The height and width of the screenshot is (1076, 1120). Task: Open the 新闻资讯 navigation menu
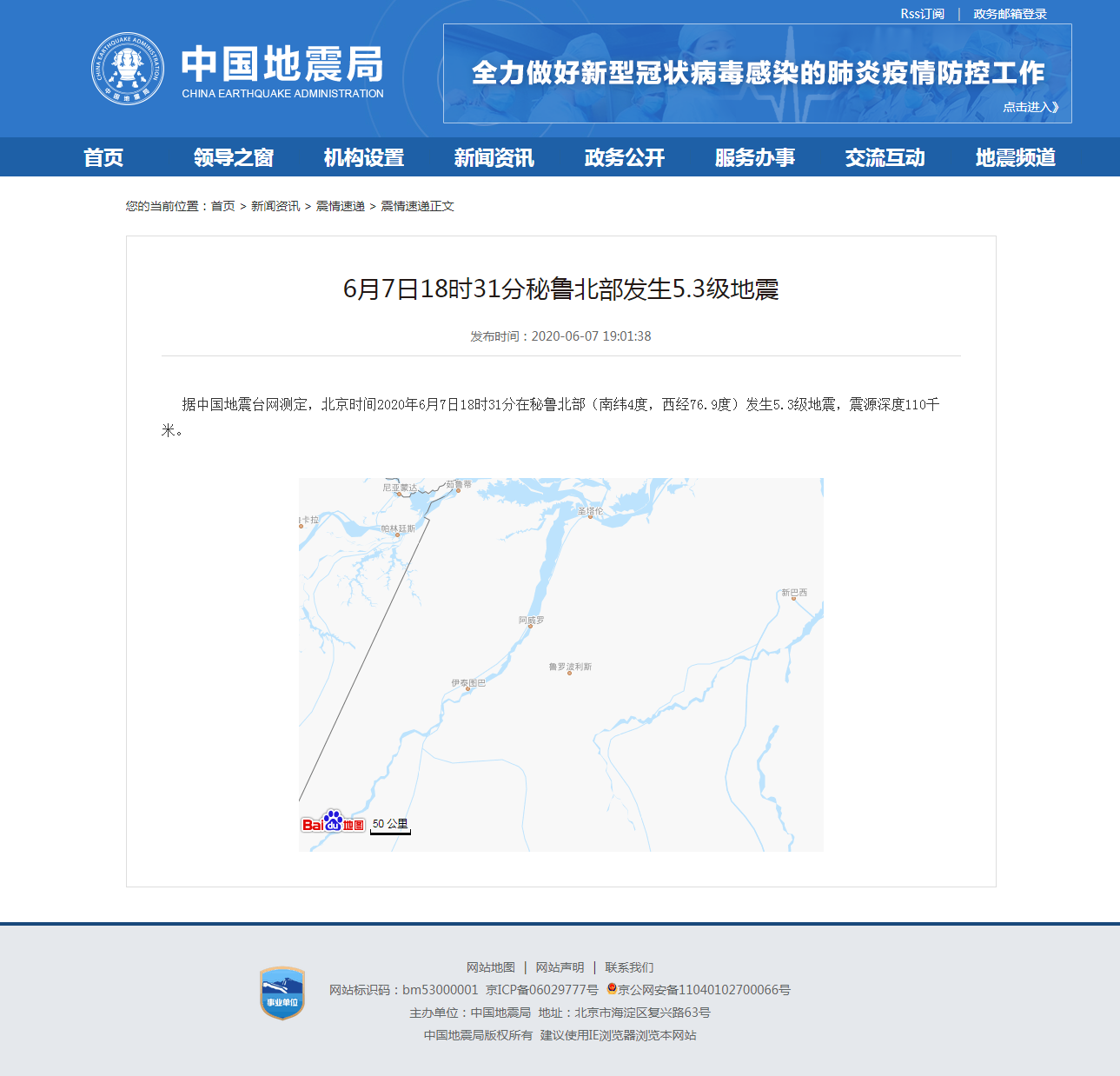[x=493, y=157]
